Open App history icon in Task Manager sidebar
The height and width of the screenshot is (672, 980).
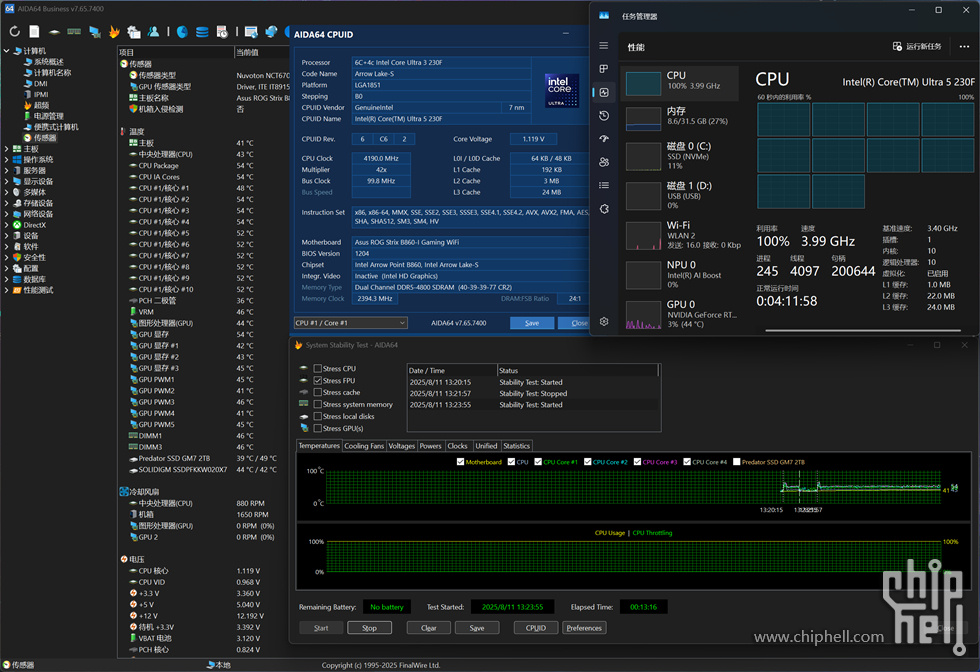click(x=604, y=116)
